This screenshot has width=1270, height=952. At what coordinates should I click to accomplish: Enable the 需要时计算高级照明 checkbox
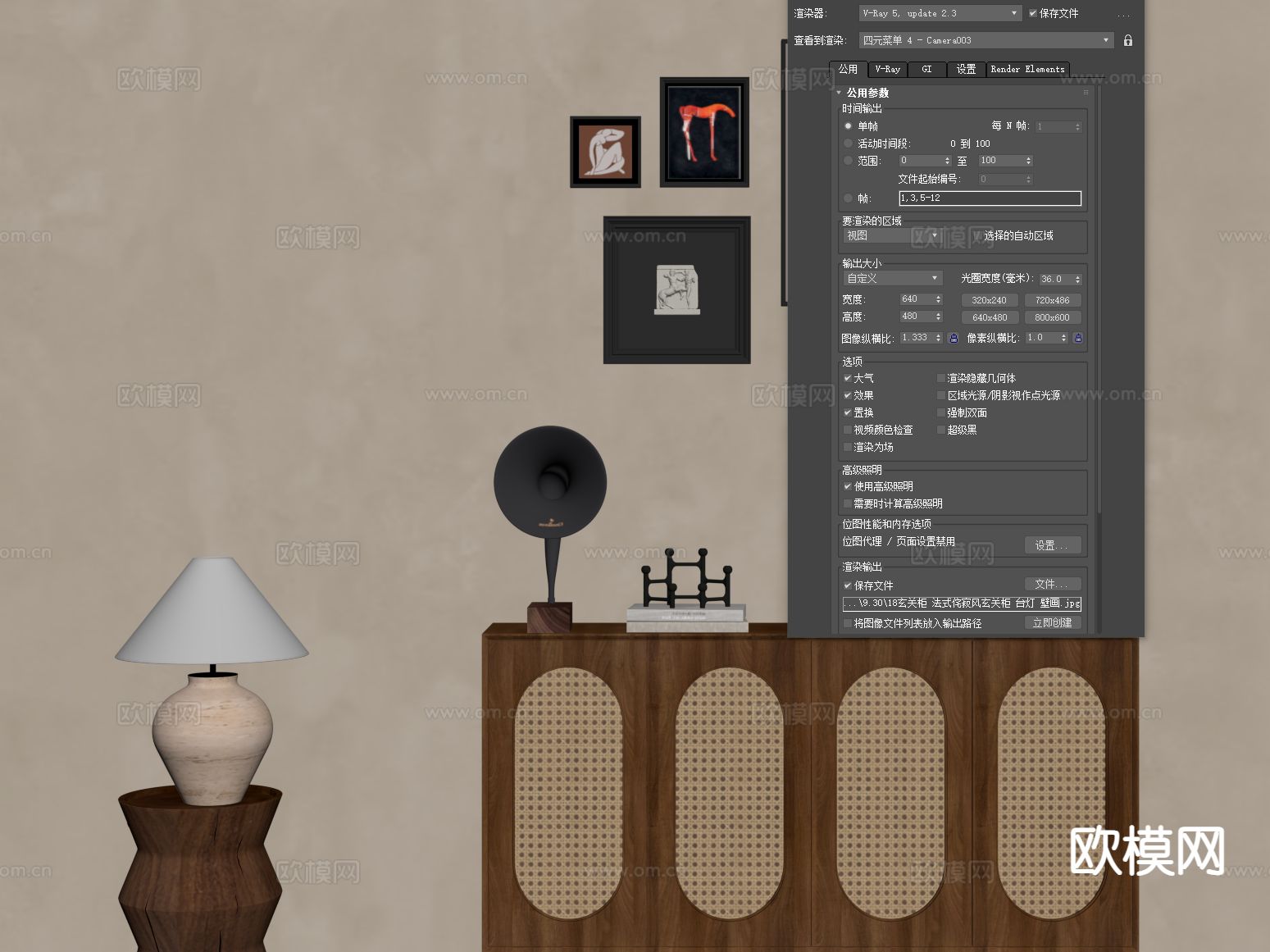click(848, 503)
